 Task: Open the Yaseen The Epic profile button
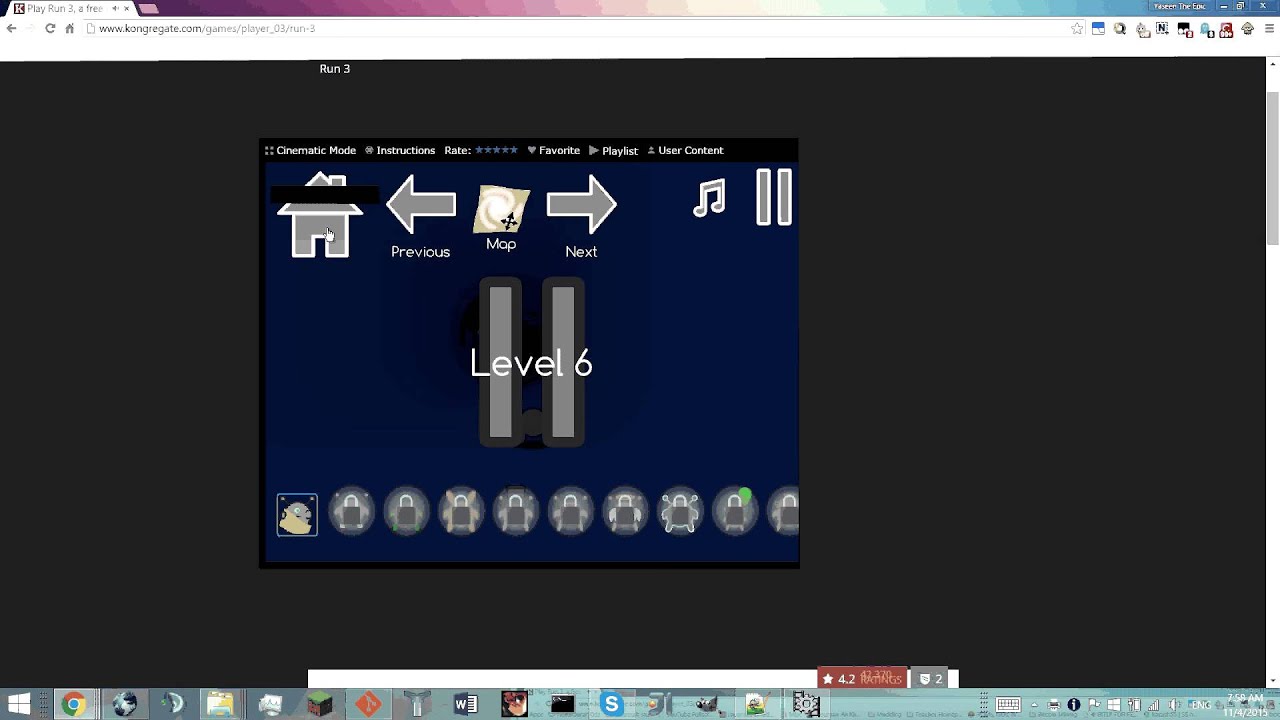(x=1180, y=6)
